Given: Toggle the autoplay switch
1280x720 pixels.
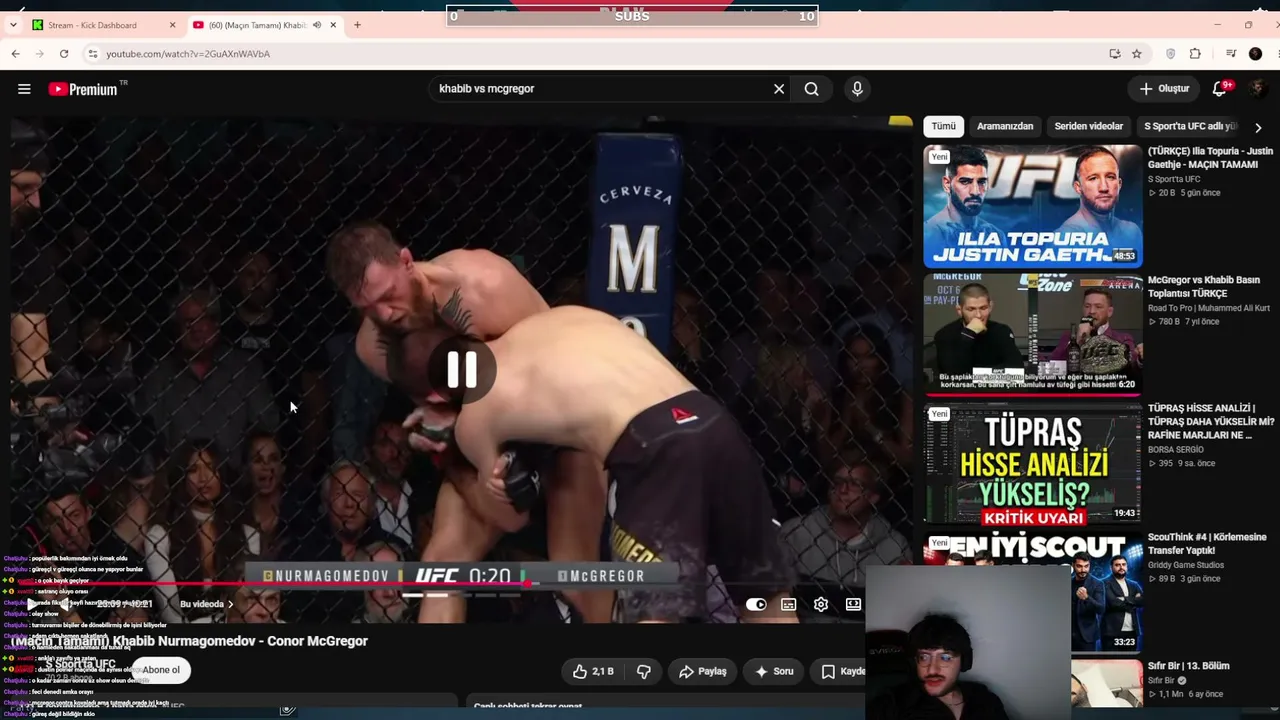Looking at the screenshot, I should pyautogui.click(x=756, y=604).
